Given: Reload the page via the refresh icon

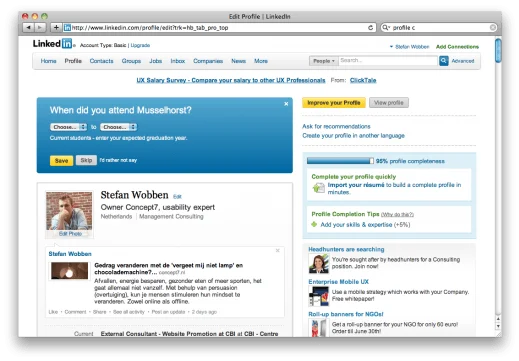Looking at the screenshot, I should point(370,28).
